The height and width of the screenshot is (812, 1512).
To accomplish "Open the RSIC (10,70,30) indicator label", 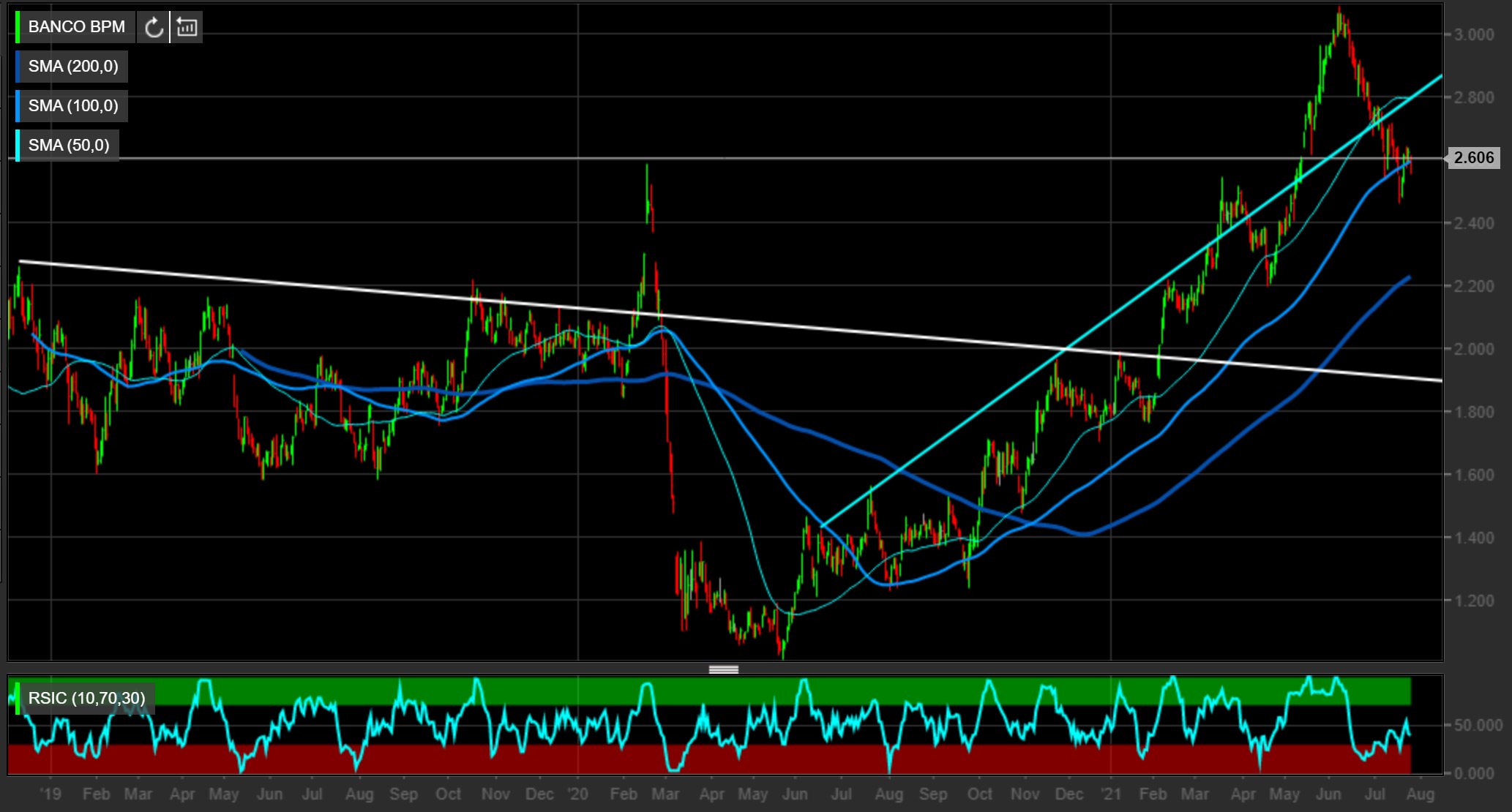I will [86, 698].
